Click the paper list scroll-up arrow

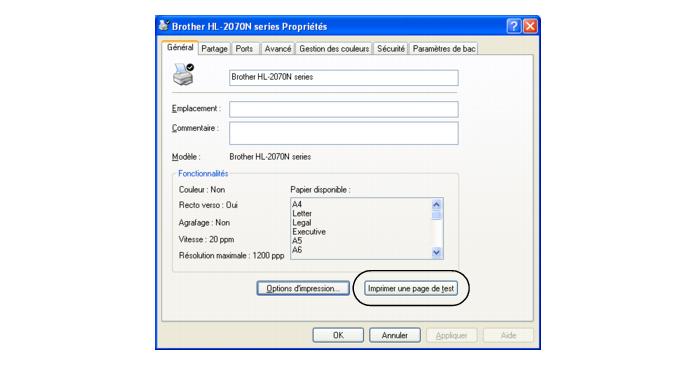coord(436,204)
